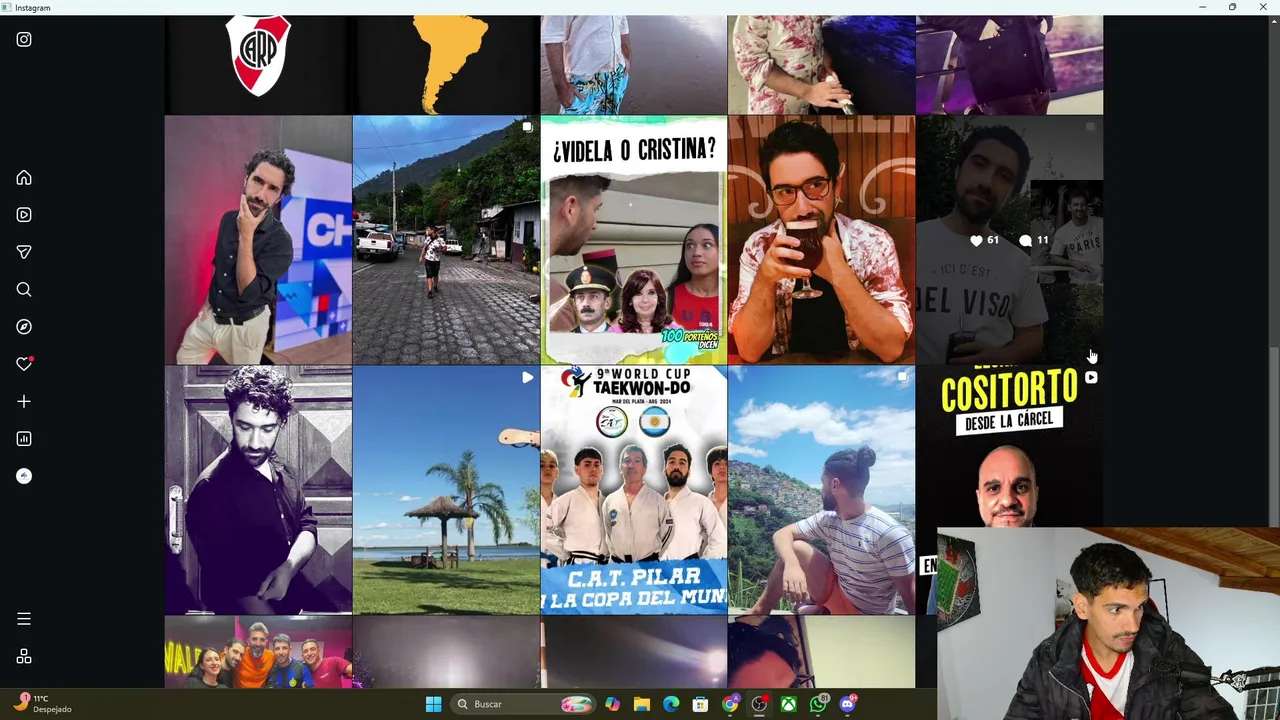Open the man in black shirt studio post
The height and width of the screenshot is (720, 1280).
[258, 240]
